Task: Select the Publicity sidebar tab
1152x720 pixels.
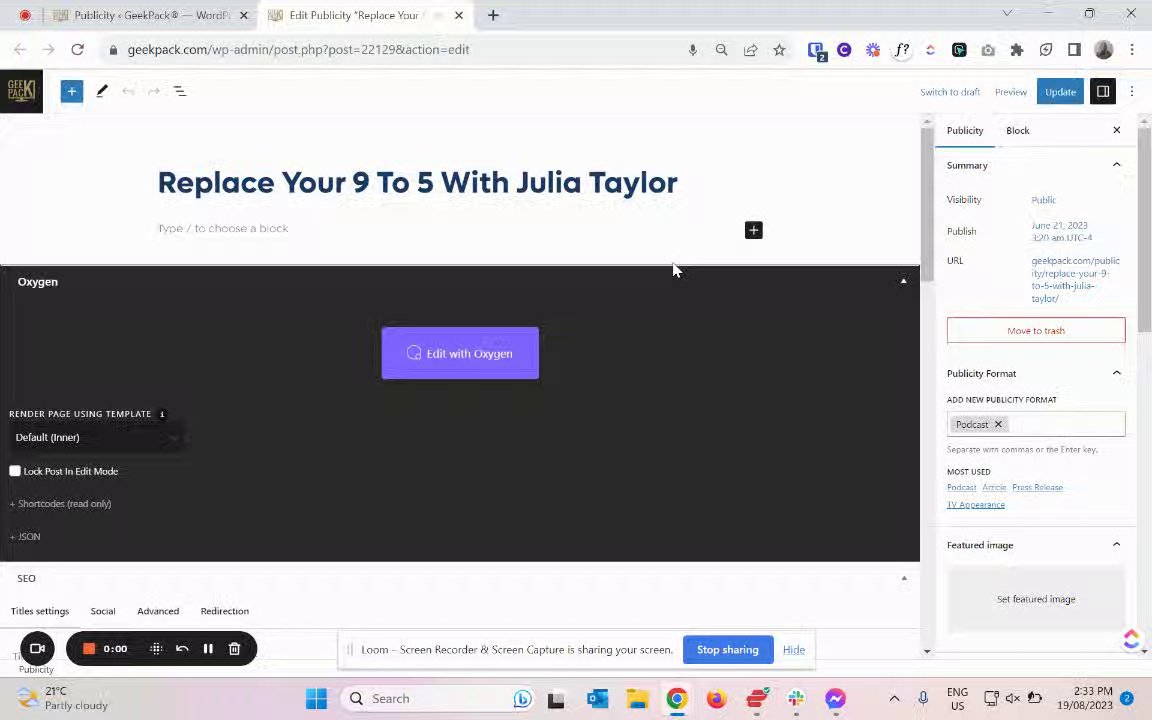Action: [965, 130]
